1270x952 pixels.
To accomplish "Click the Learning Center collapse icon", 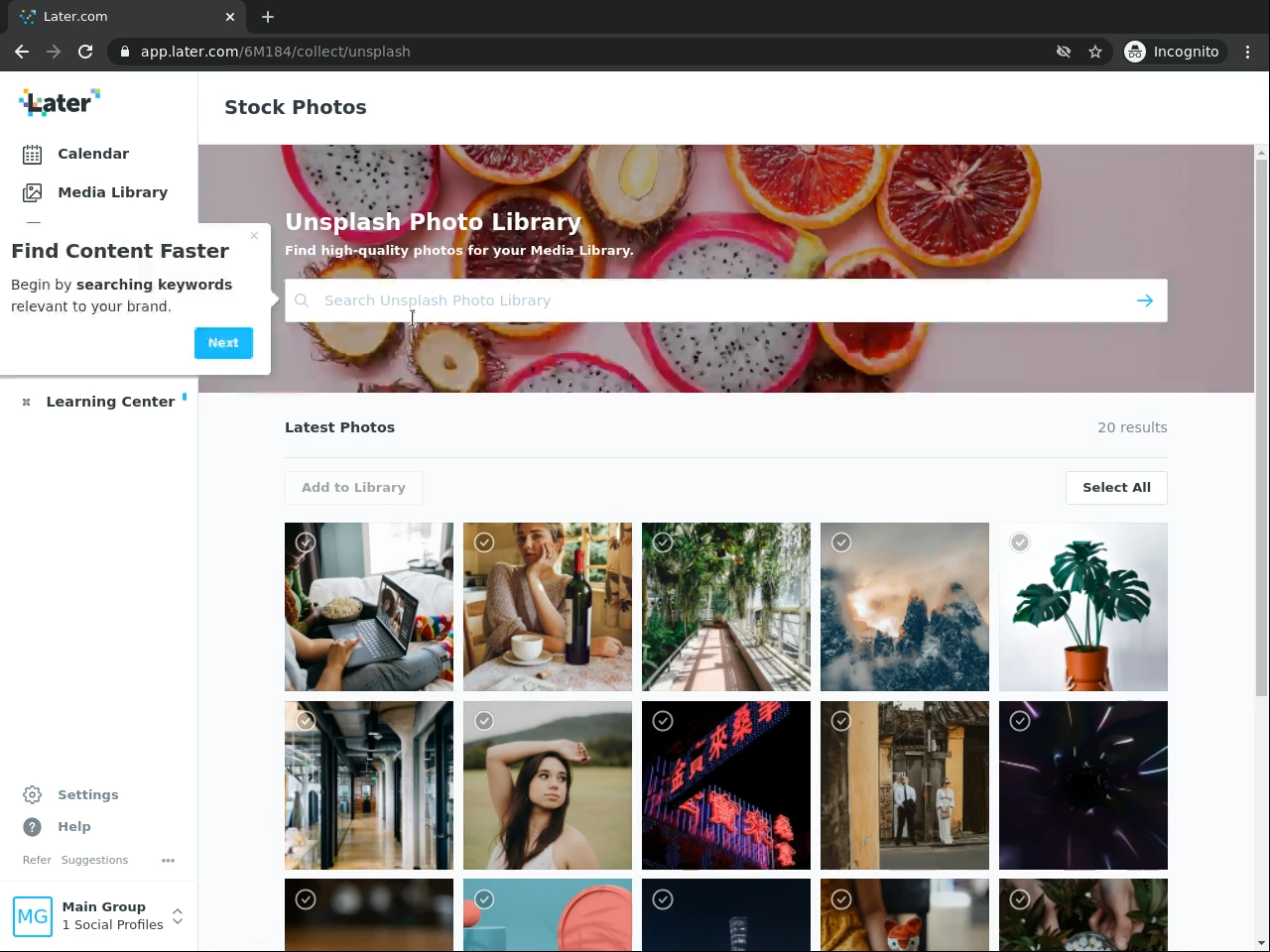I will pyautogui.click(x=27, y=402).
